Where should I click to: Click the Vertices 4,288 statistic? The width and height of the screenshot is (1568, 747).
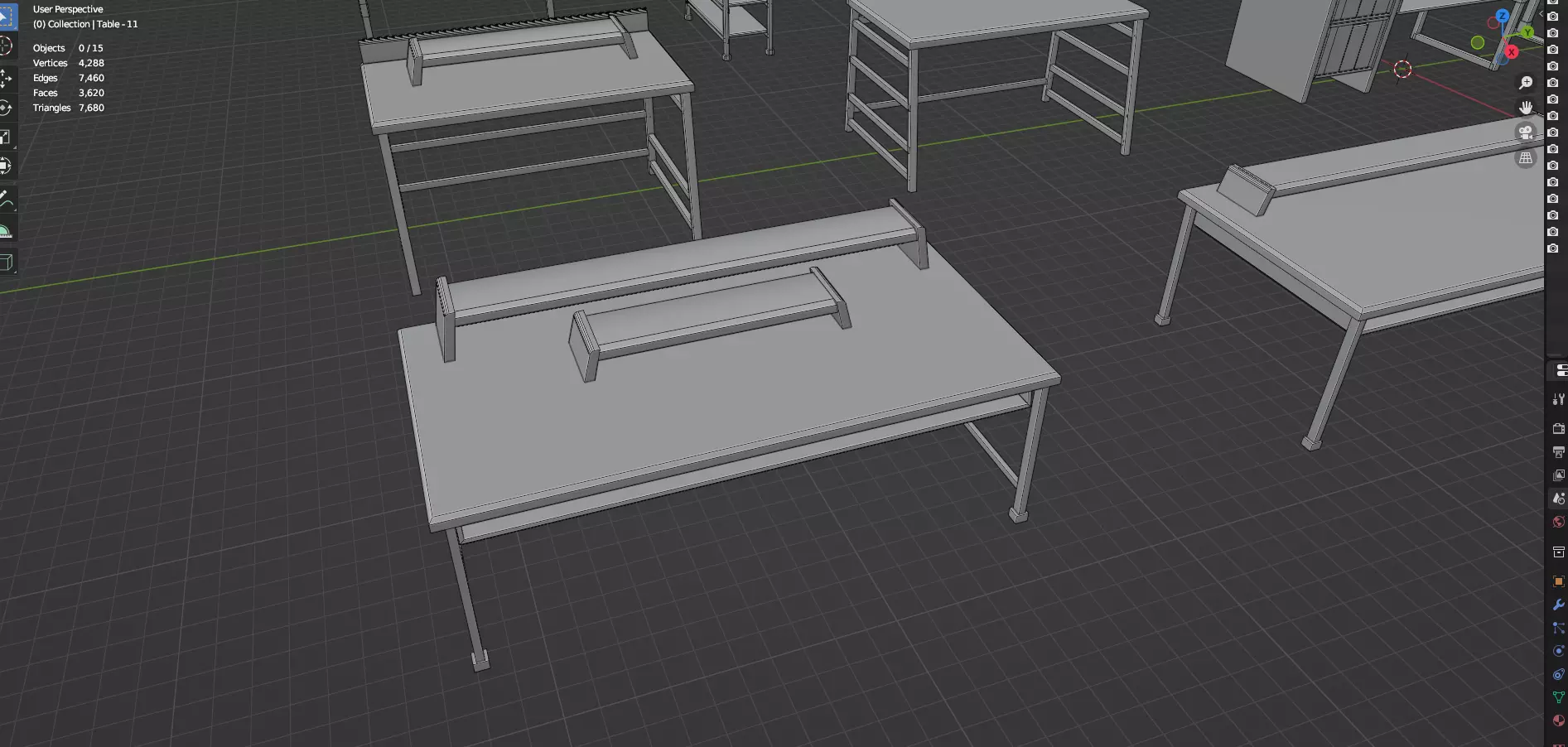pos(68,63)
